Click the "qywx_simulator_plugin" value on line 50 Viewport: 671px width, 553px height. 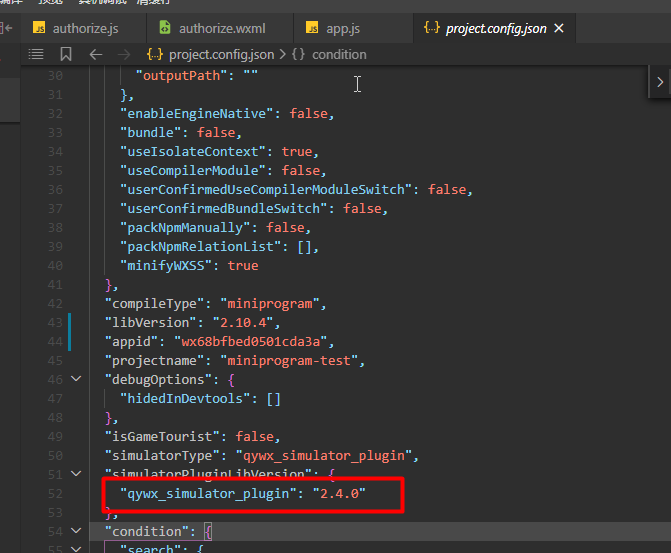tap(324, 455)
